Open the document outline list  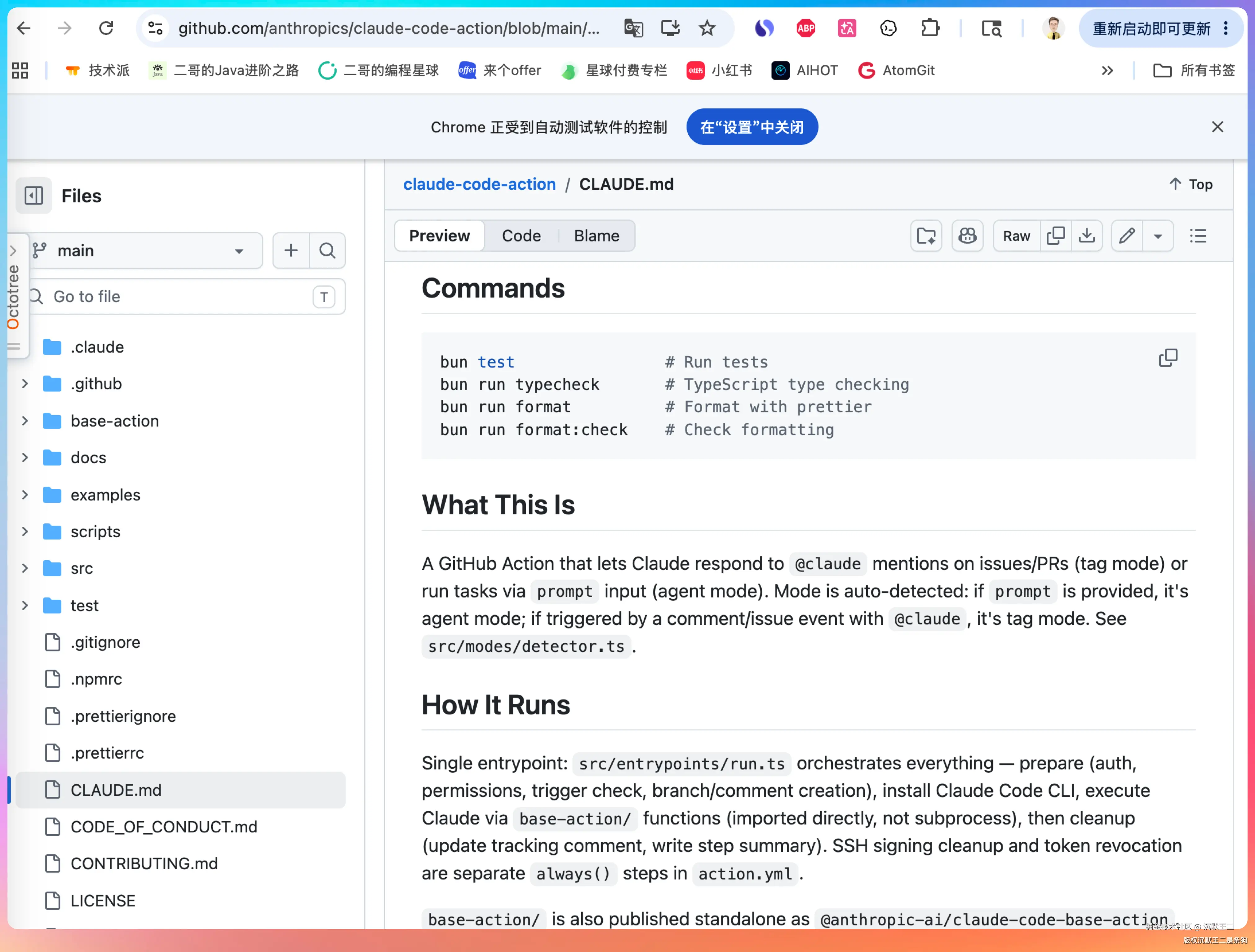[1198, 236]
